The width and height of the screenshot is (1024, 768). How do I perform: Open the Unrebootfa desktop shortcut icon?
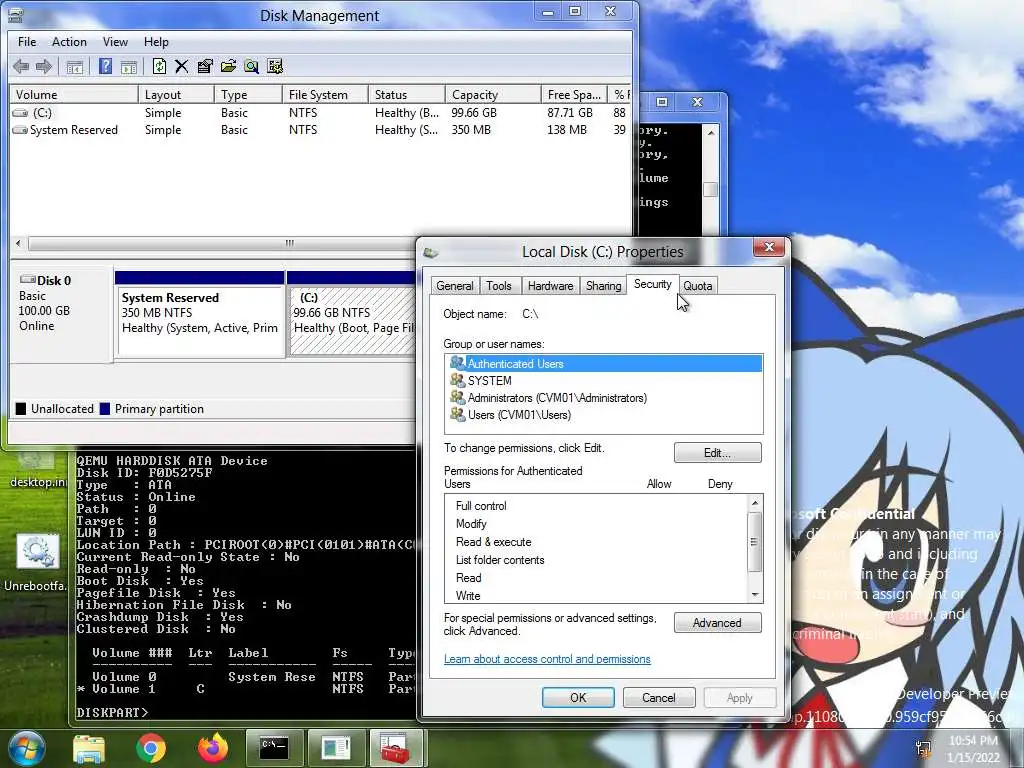point(38,552)
